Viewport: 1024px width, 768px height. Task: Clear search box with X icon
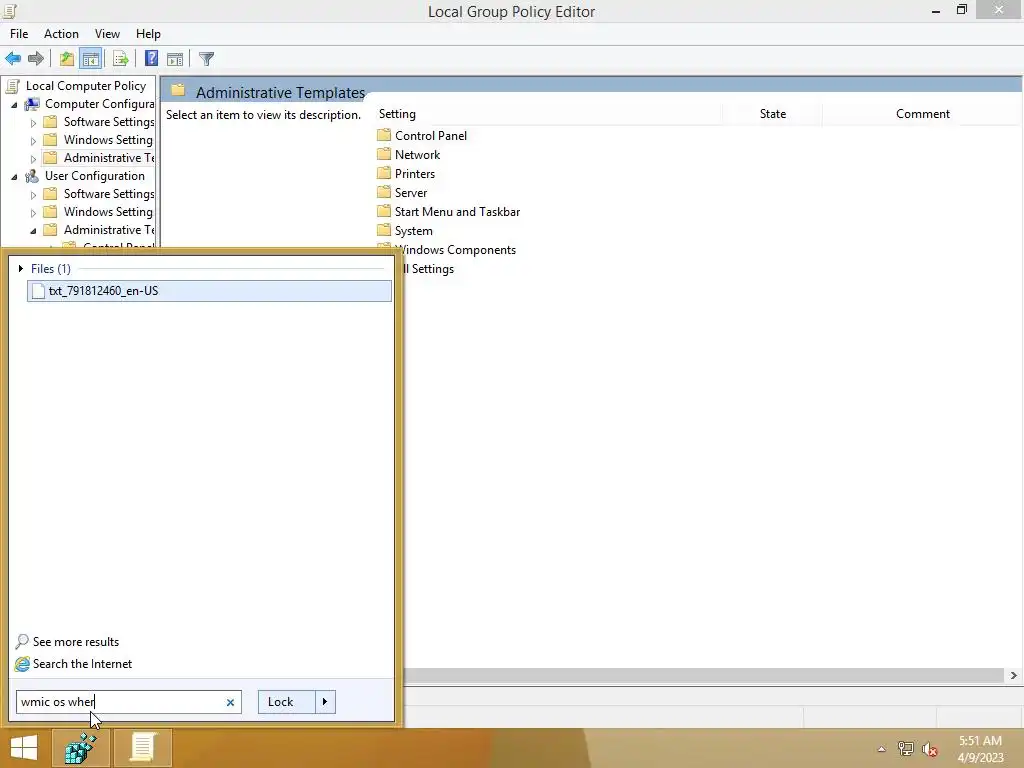point(230,702)
